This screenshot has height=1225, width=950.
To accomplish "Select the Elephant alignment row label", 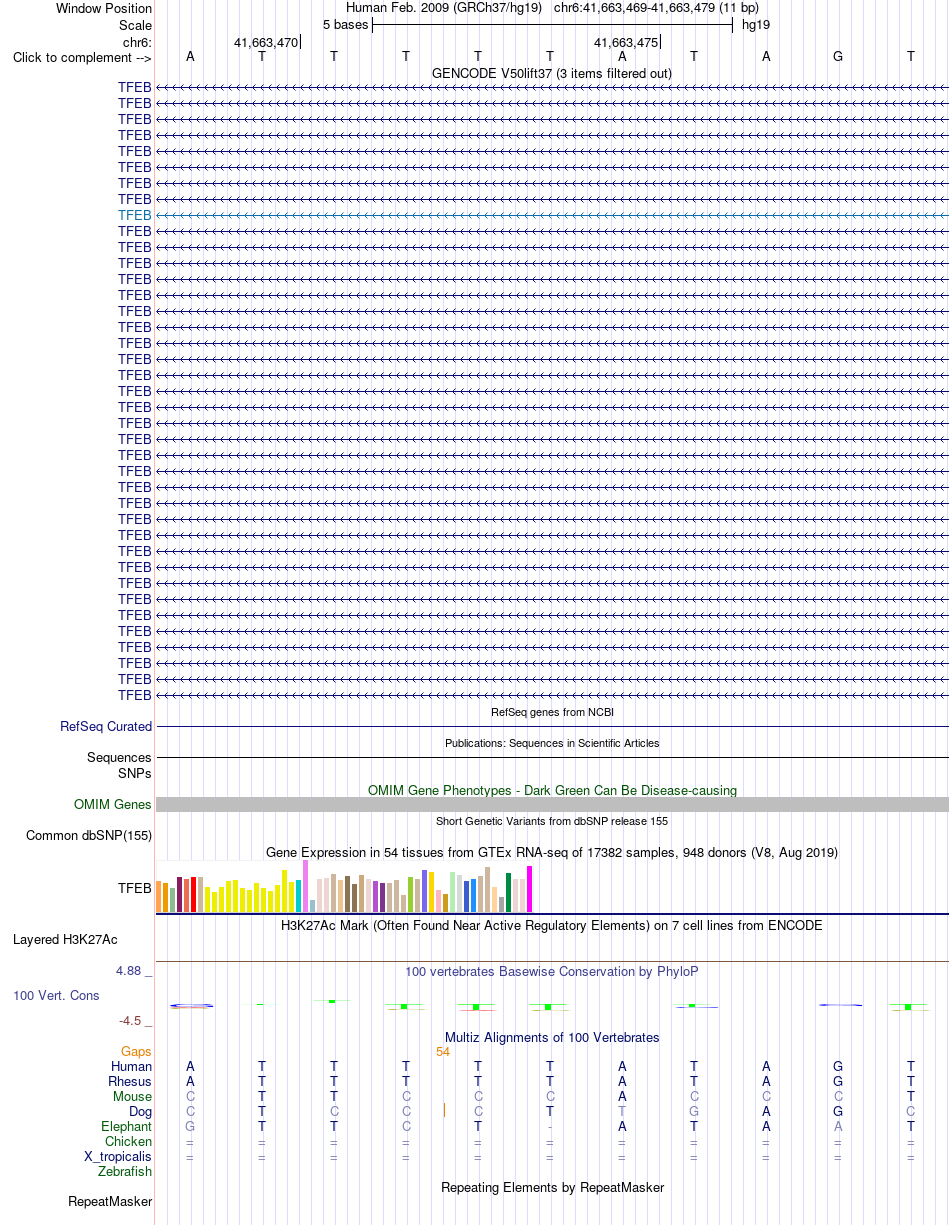I will [127, 1127].
